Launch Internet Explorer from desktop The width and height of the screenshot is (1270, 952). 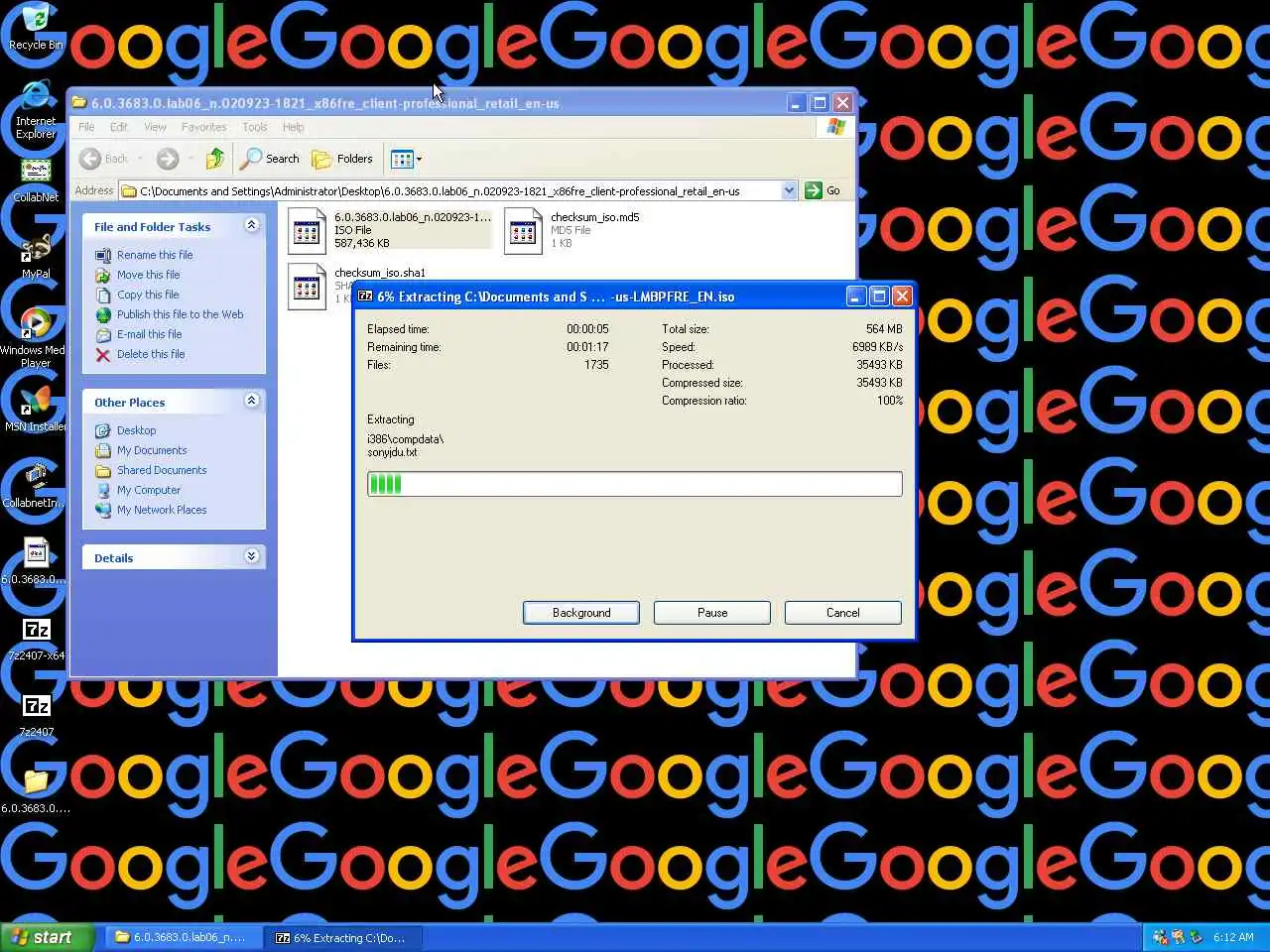pos(35,110)
